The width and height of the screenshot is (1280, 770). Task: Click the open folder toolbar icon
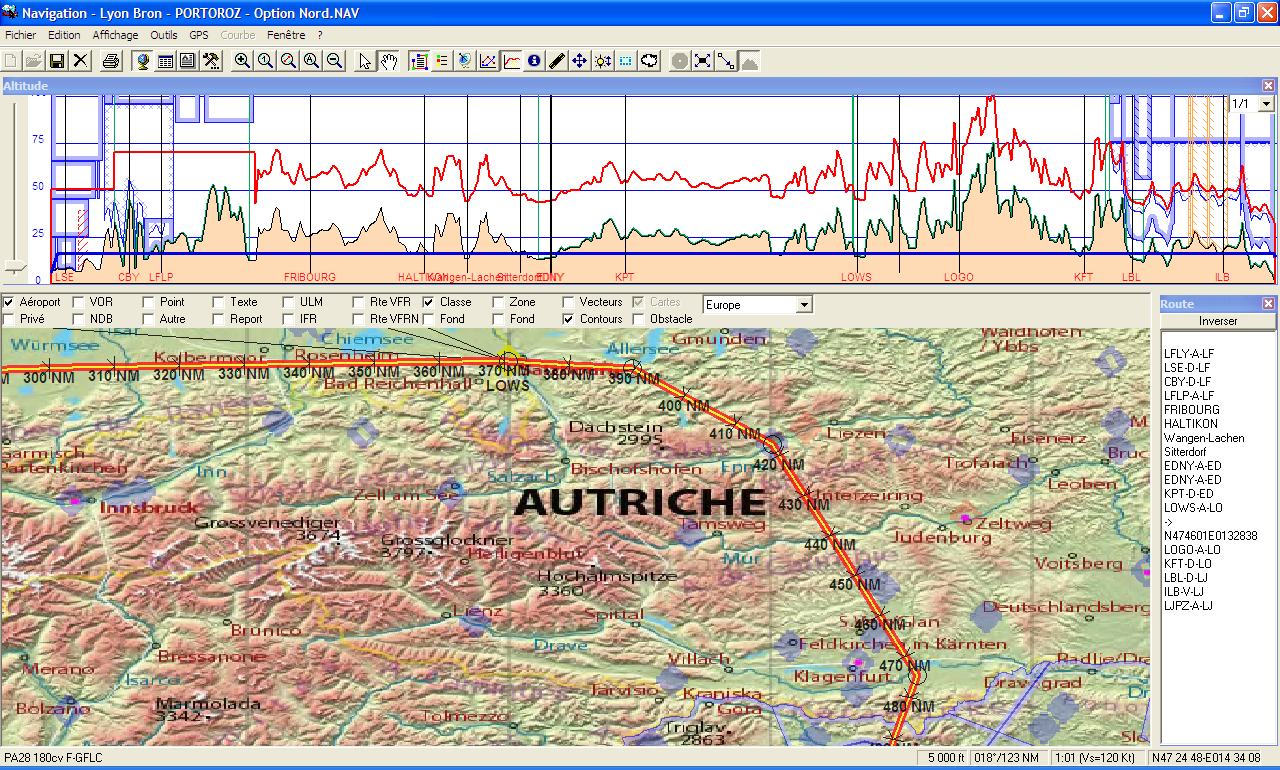click(x=34, y=61)
